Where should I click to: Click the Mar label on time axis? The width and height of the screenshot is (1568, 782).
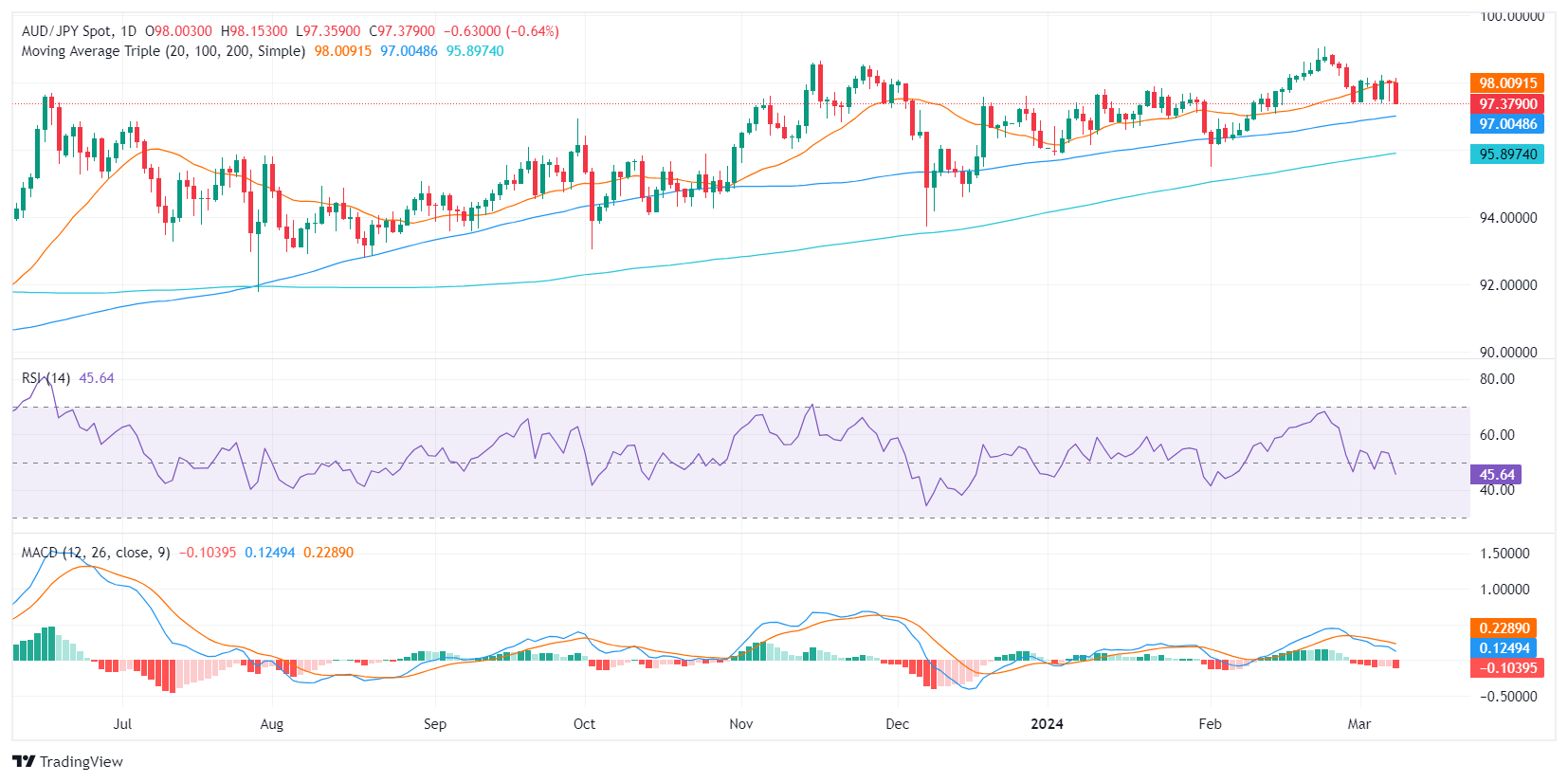[1358, 724]
